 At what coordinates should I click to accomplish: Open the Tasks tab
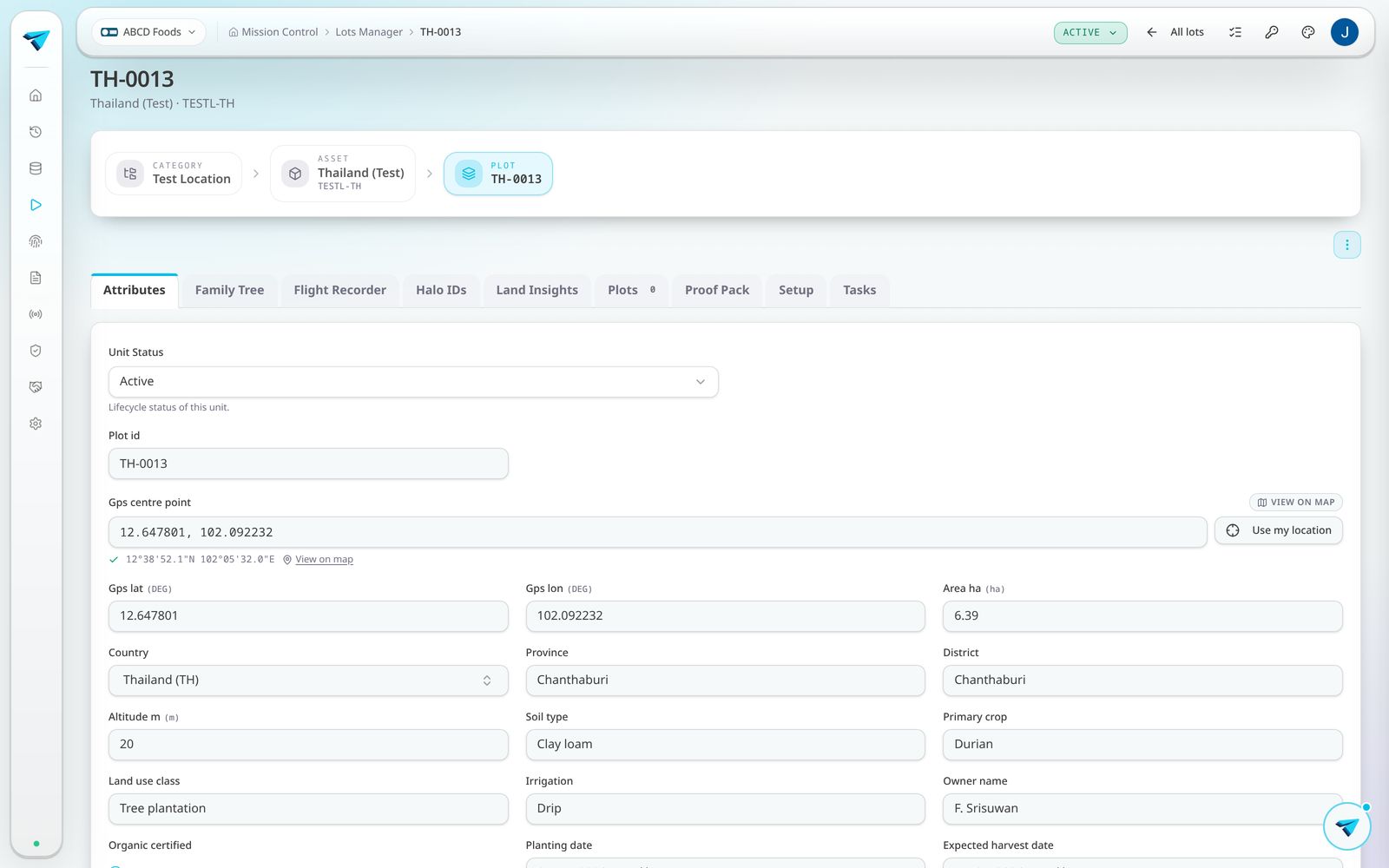click(859, 291)
